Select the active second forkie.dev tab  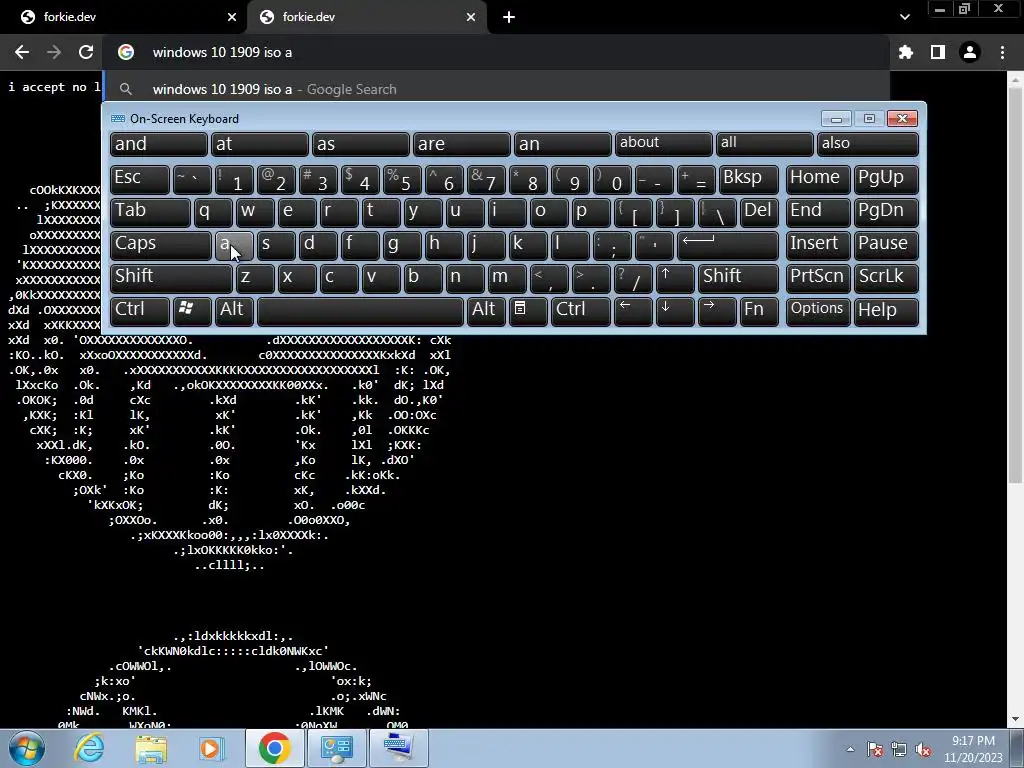366,17
